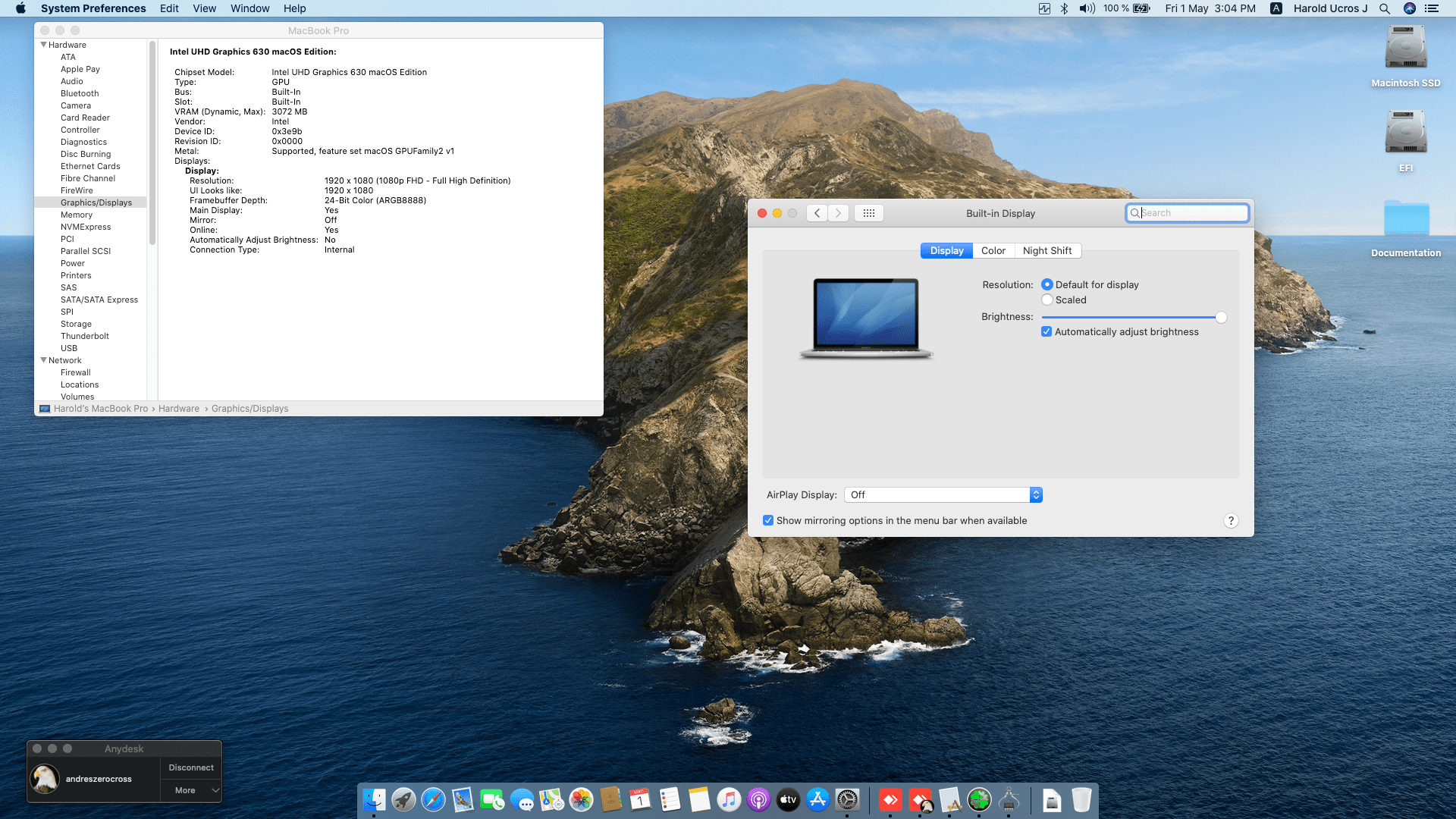This screenshot has width=1456, height=819.
Task: Open the AirPlay Display dropdown
Action: [943, 494]
